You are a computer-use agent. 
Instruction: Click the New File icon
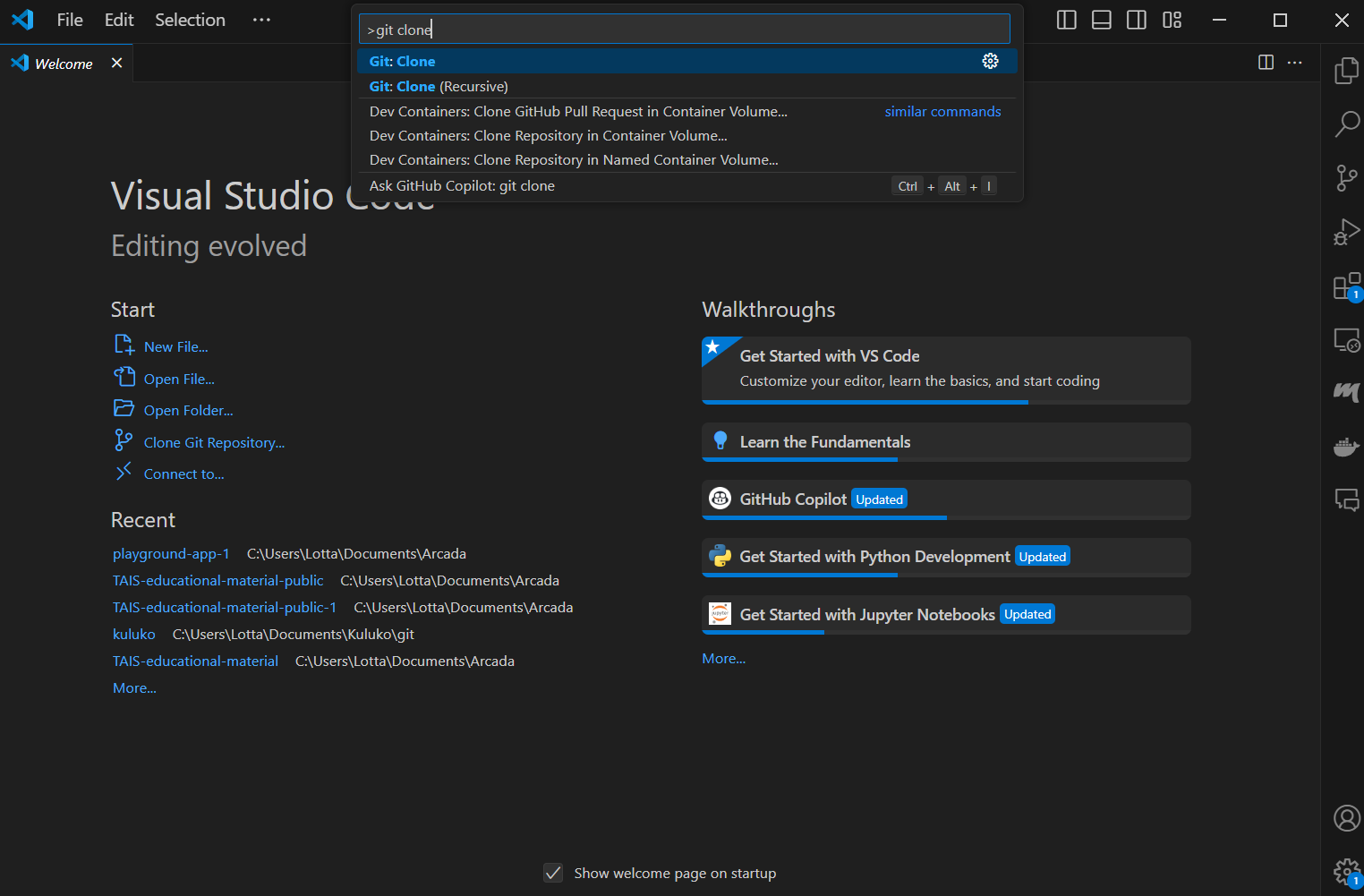click(x=124, y=346)
